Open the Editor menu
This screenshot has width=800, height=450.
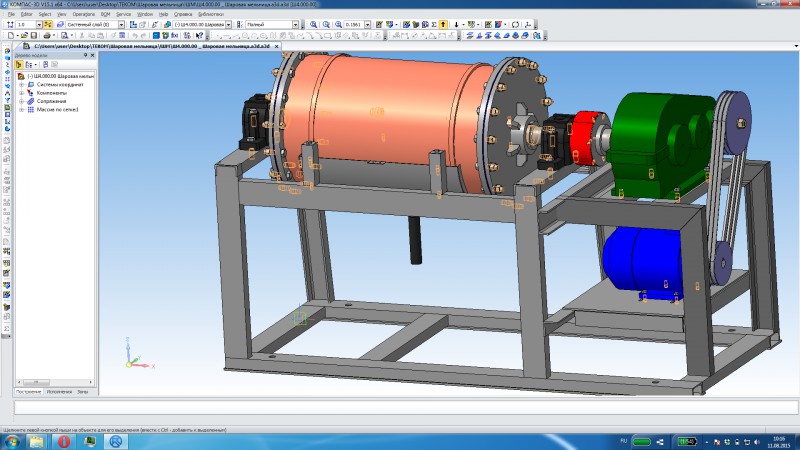click(x=26, y=14)
